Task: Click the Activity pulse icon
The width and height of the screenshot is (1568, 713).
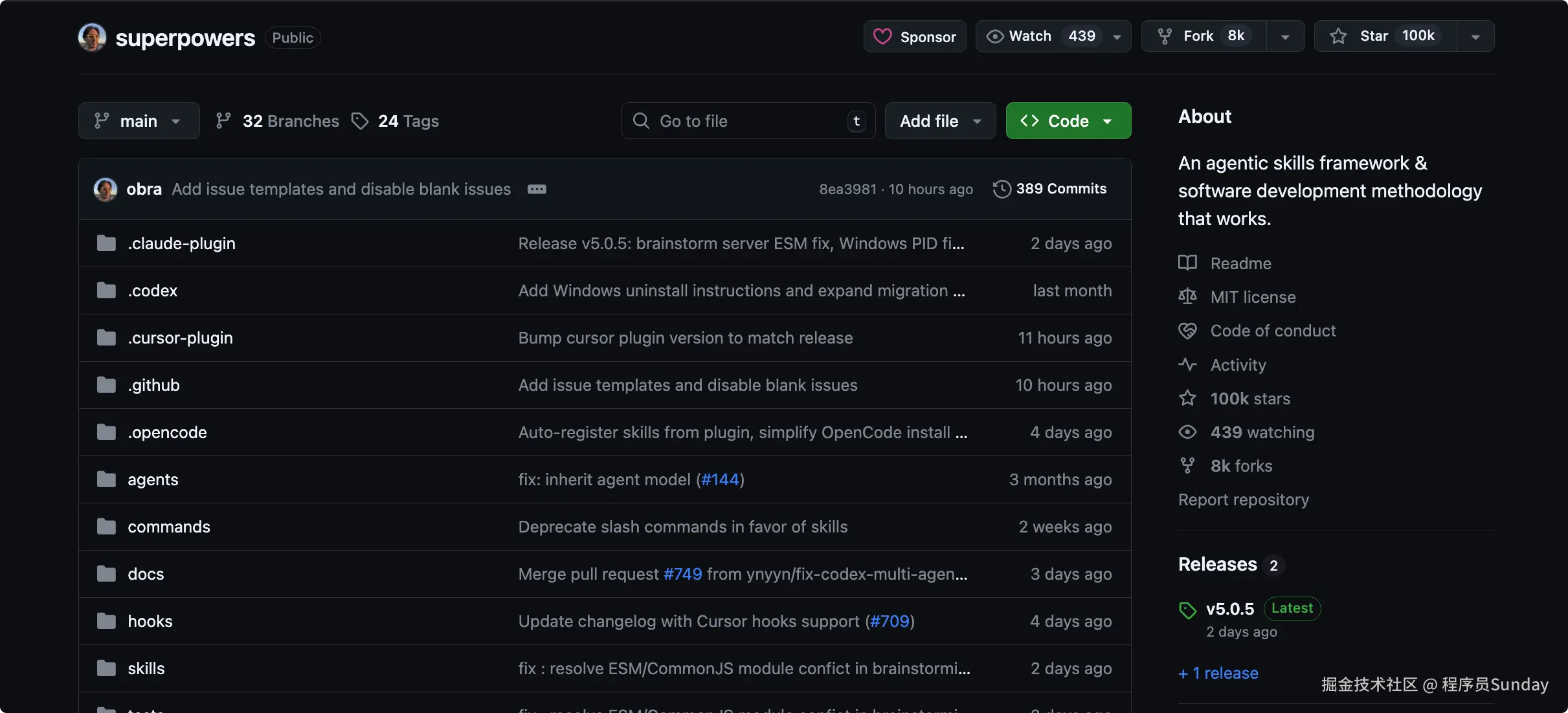Action: point(1187,364)
